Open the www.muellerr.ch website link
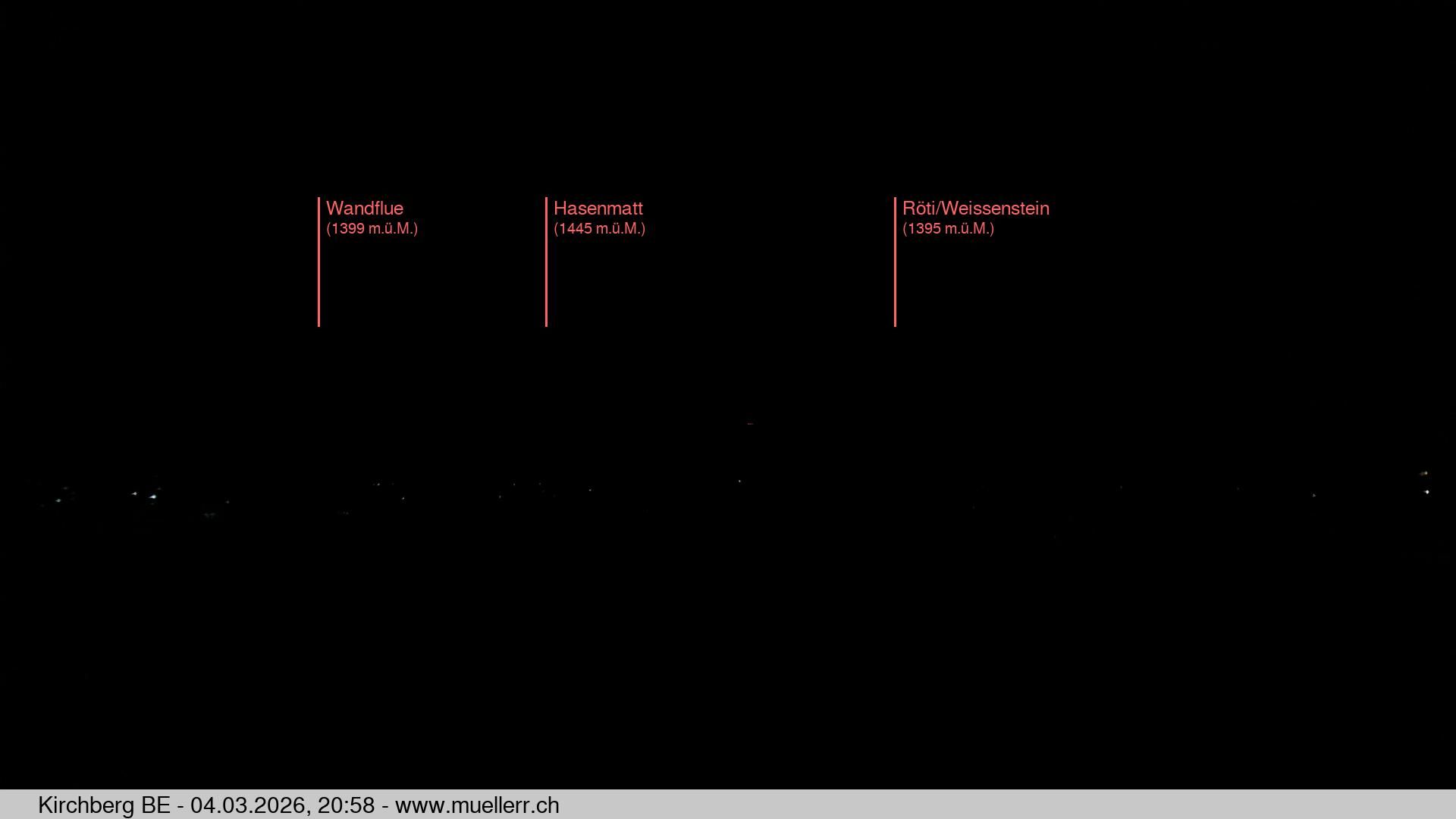This screenshot has width=1456, height=819. tap(477, 805)
